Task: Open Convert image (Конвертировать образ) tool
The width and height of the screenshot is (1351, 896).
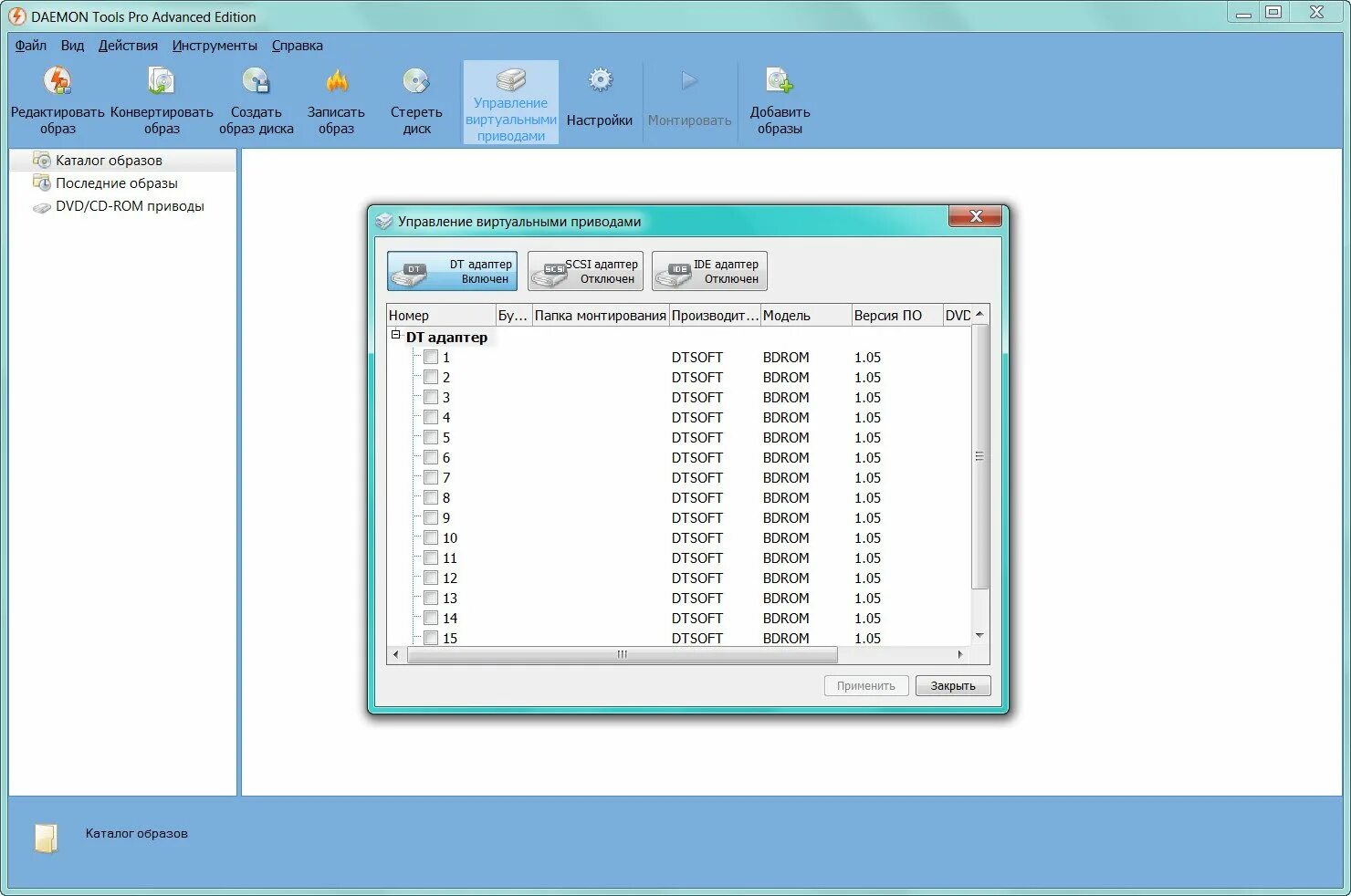Action: (162, 81)
